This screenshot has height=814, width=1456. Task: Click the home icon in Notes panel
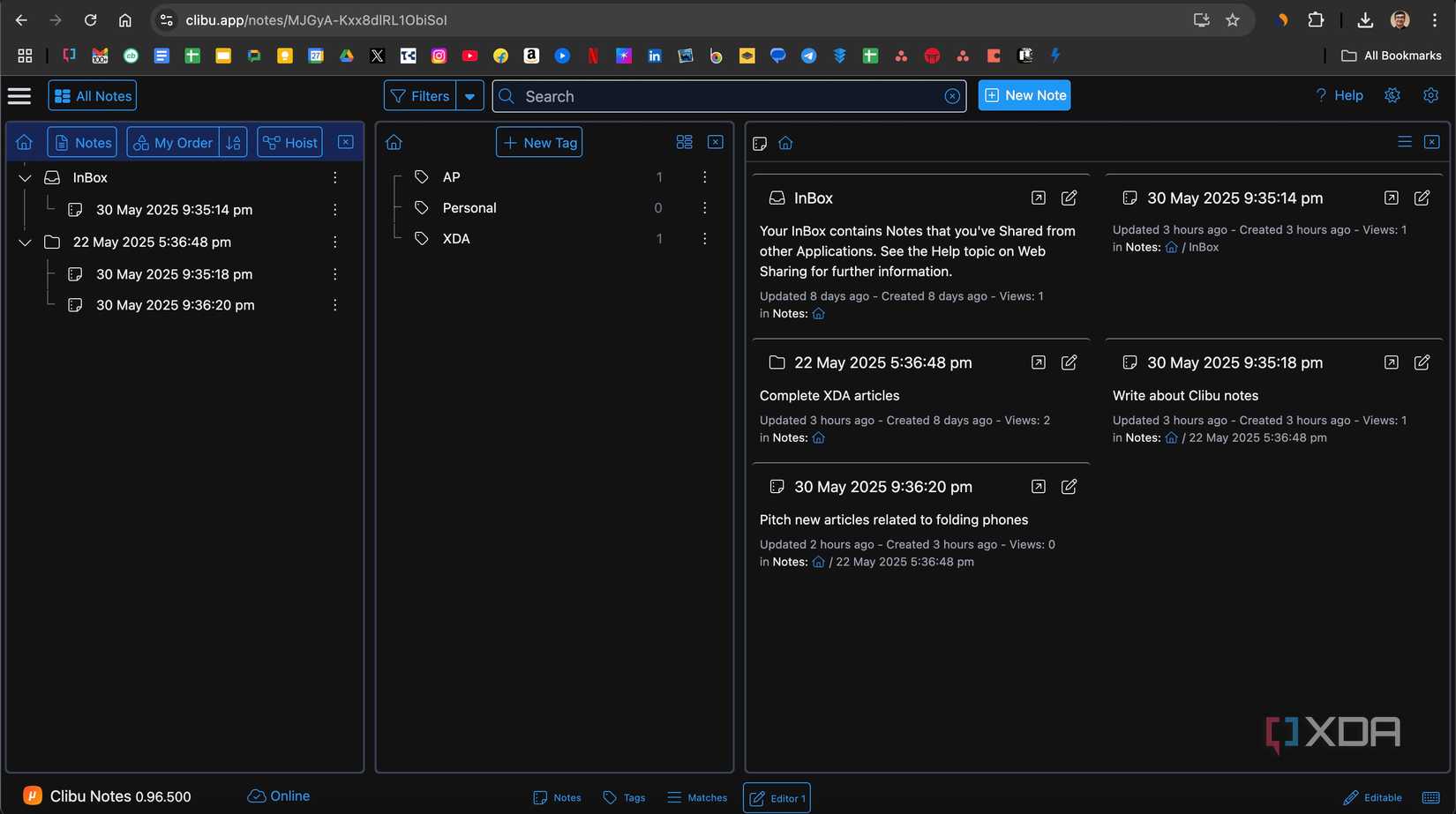click(25, 143)
